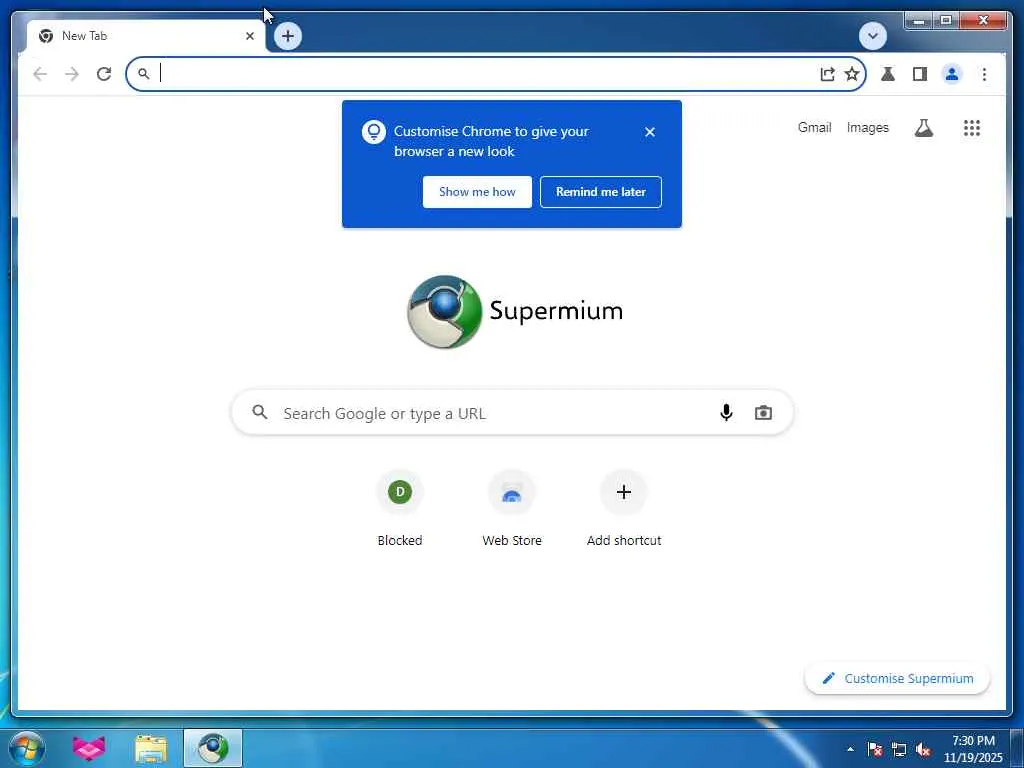Open Search Labs flask on the page
This screenshot has width=1024, height=768.
pos(923,128)
